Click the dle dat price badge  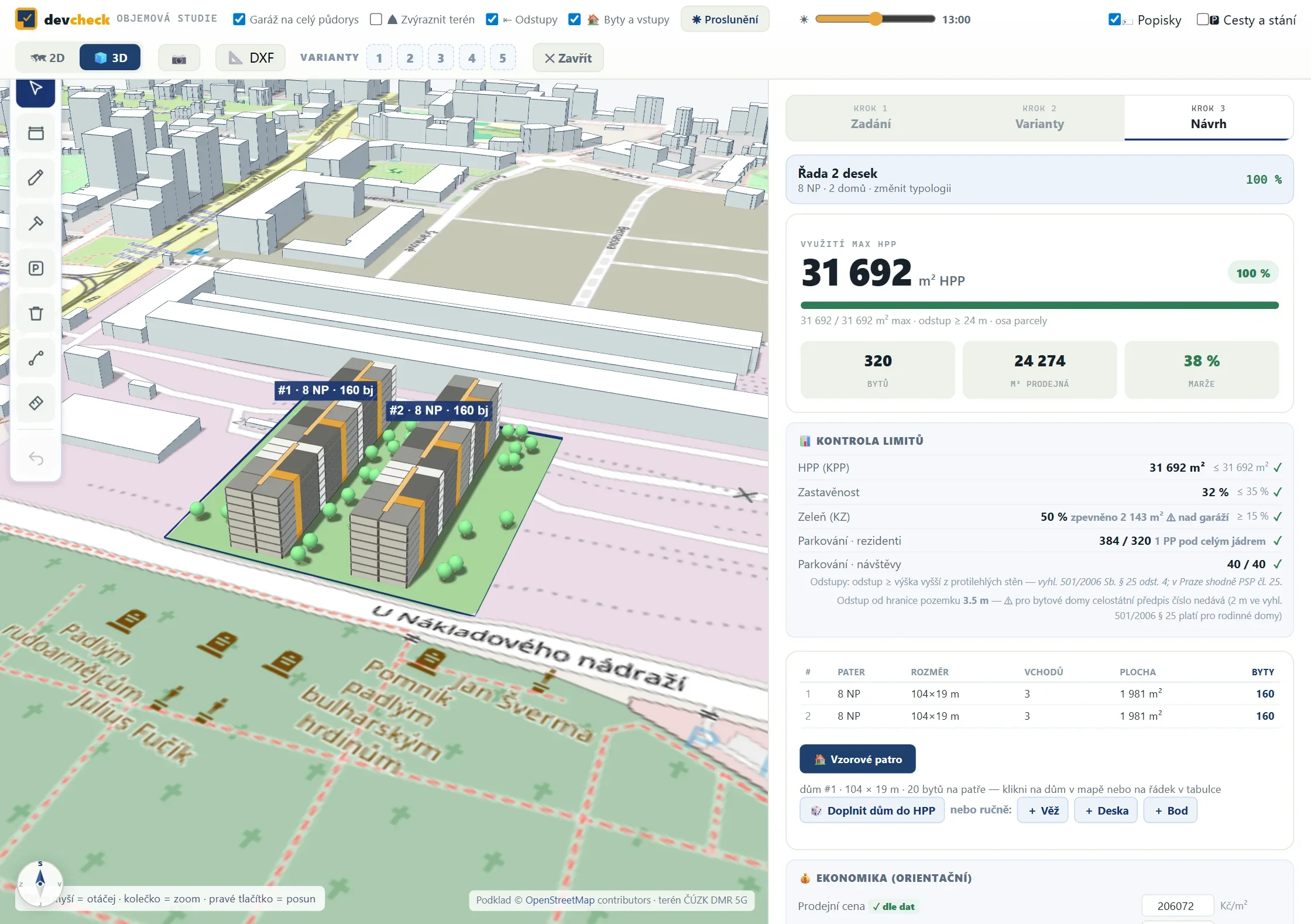coord(893,906)
